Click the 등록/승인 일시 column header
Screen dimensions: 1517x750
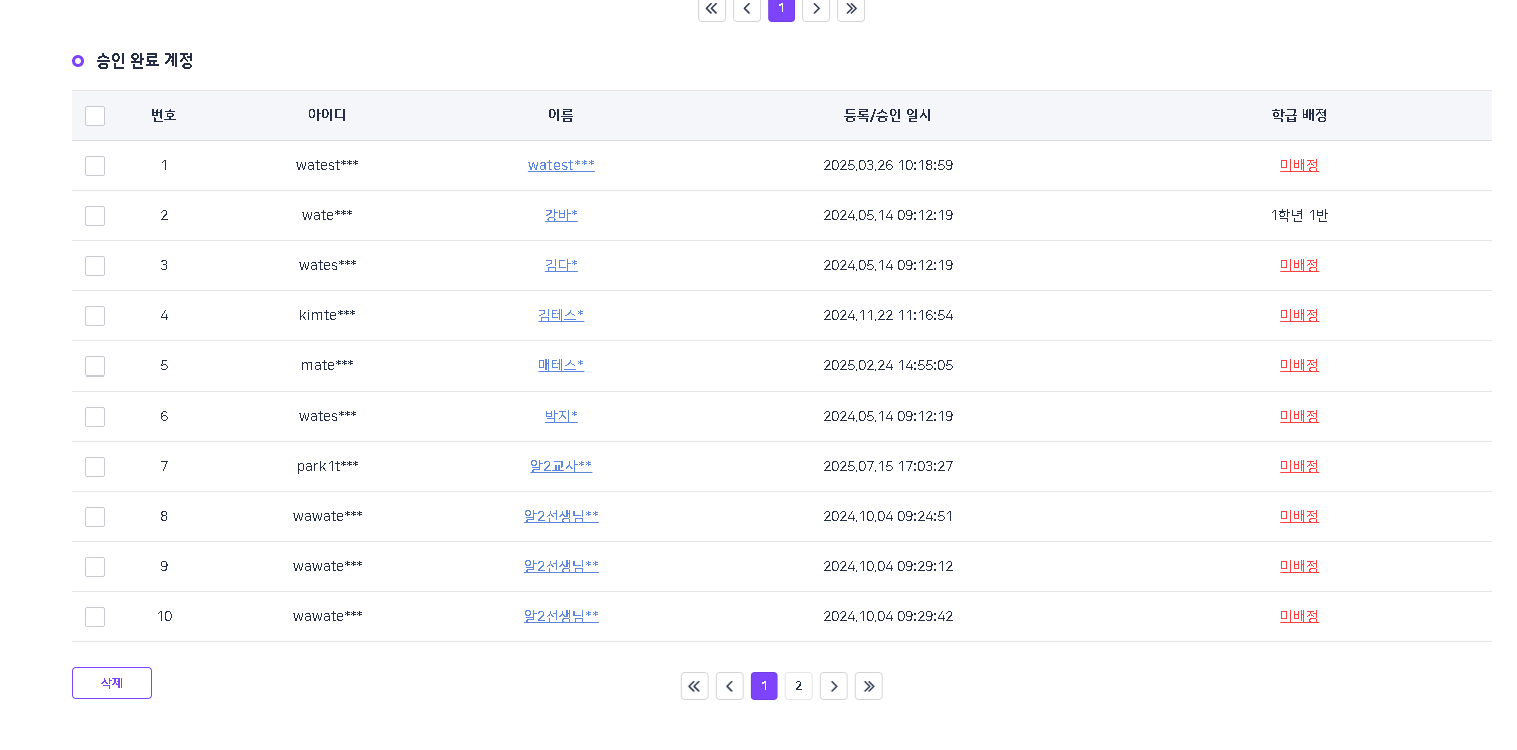pos(887,115)
